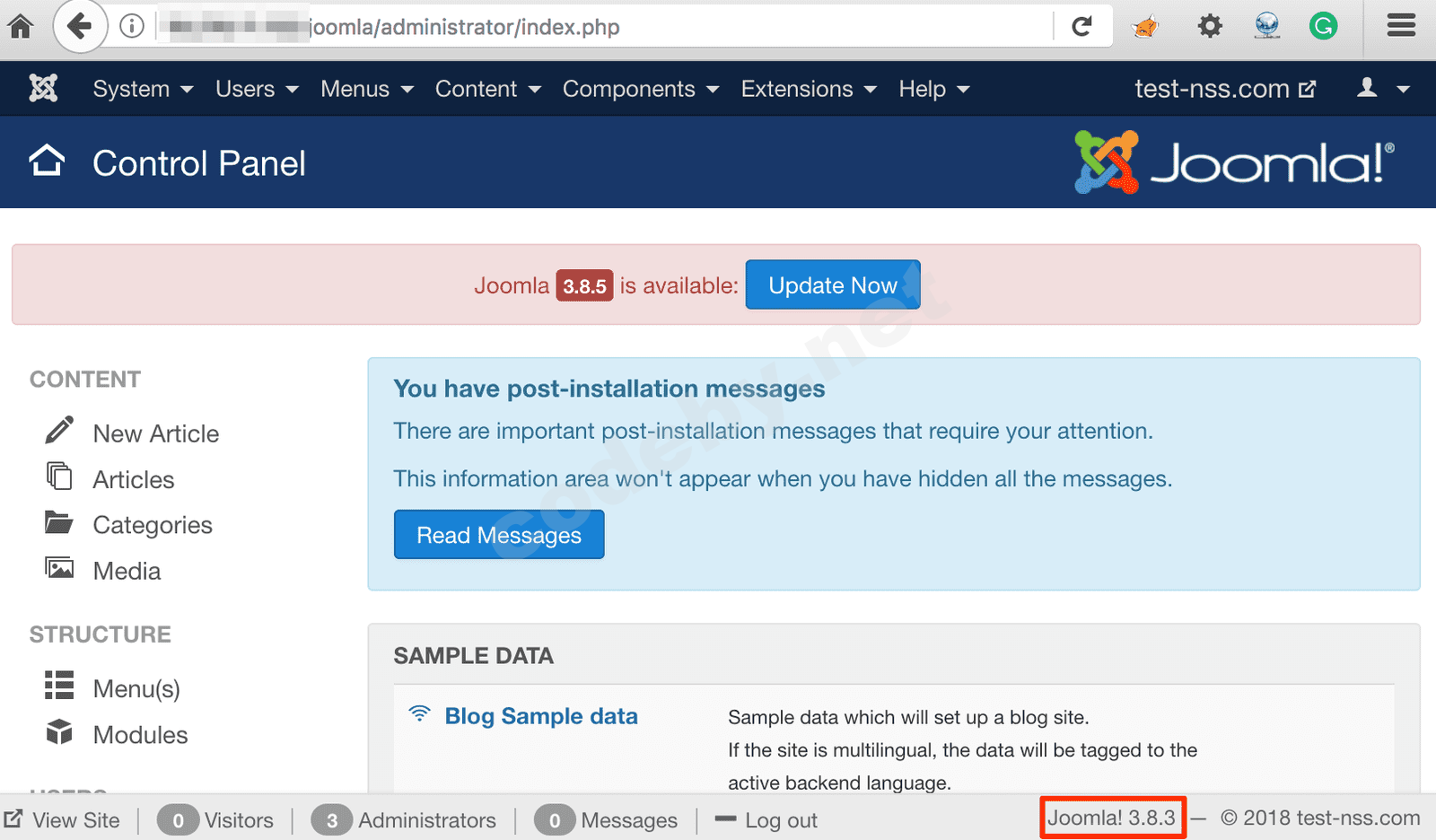This screenshot has height=840, width=1436.
Task: Click the orange fox extension icon
Action: pyautogui.click(x=1145, y=27)
